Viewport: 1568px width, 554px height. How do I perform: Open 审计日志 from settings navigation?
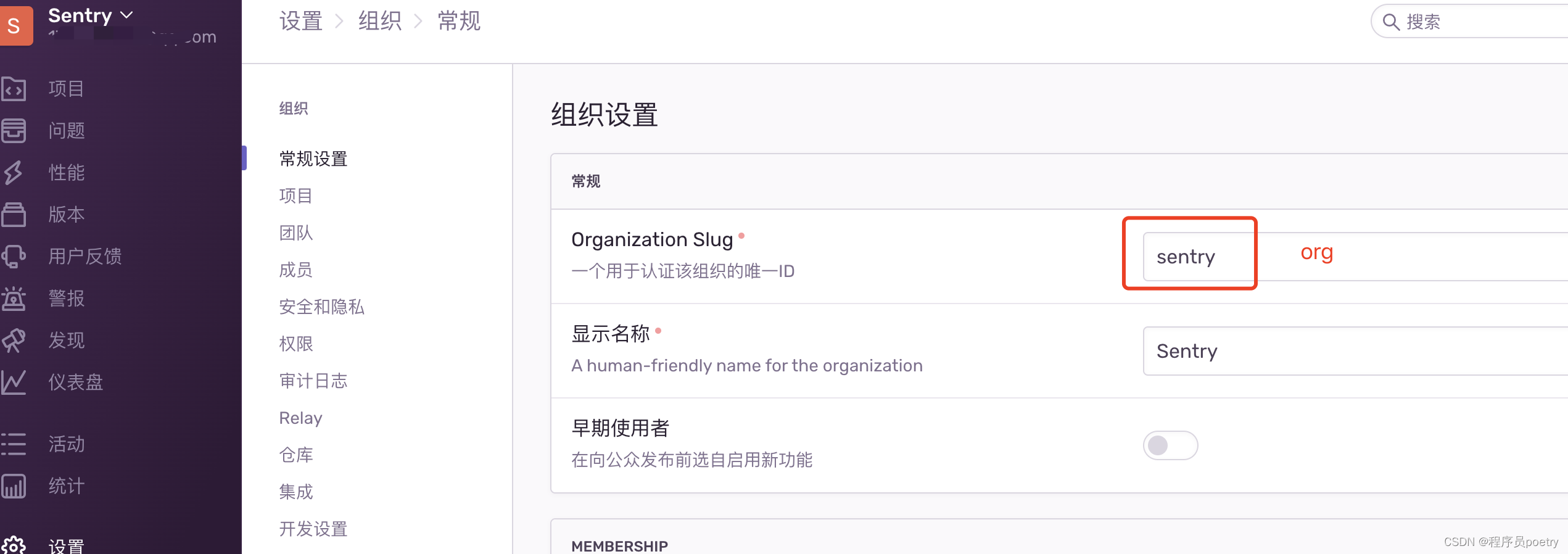pyautogui.click(x=313, y=381)
